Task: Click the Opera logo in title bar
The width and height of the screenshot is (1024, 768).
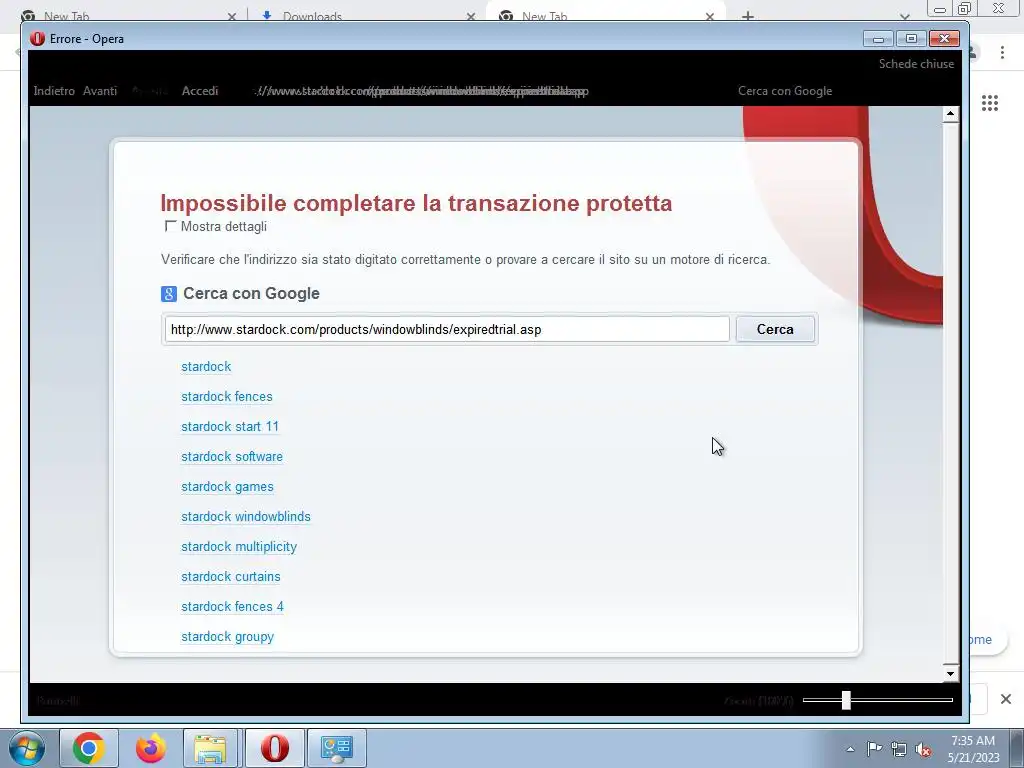Action: [38, 39]
